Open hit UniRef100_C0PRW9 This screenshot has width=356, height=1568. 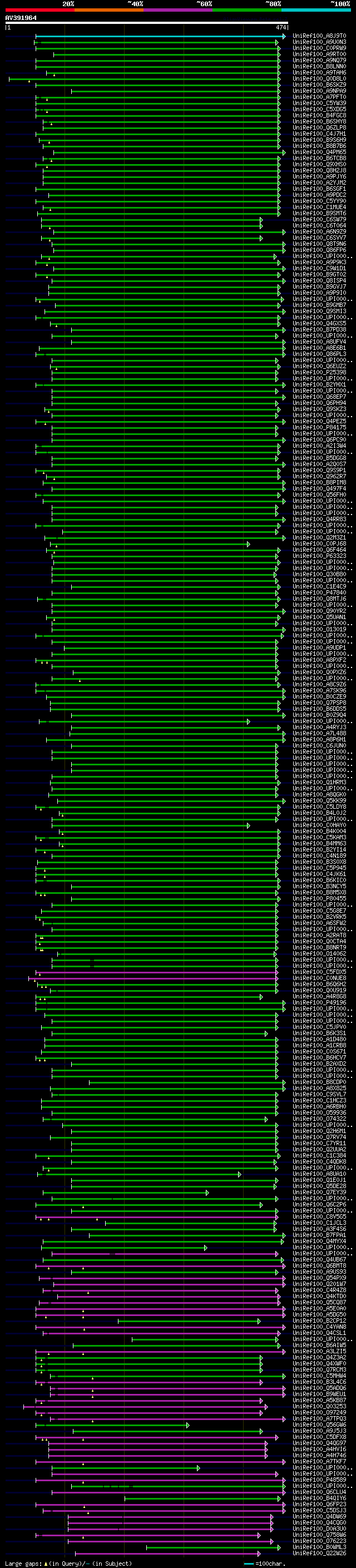point(319,48)
